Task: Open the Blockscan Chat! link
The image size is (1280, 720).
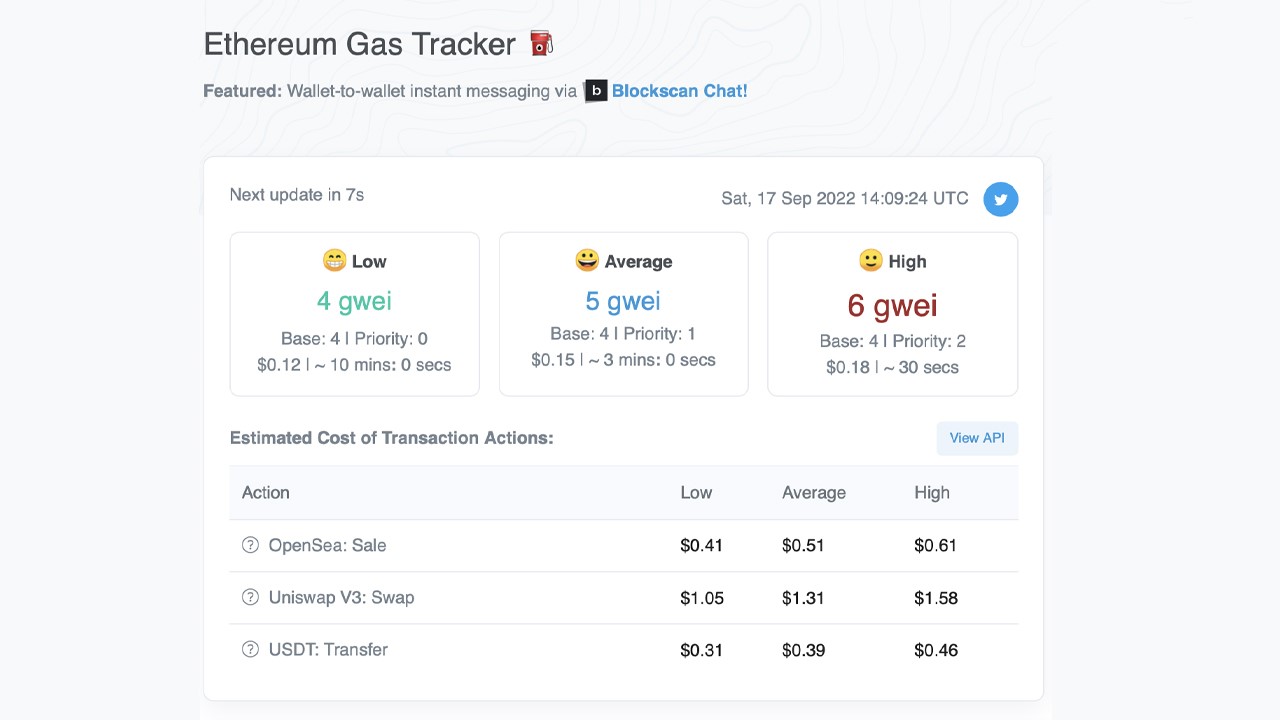Action: [x=679, y=91]
